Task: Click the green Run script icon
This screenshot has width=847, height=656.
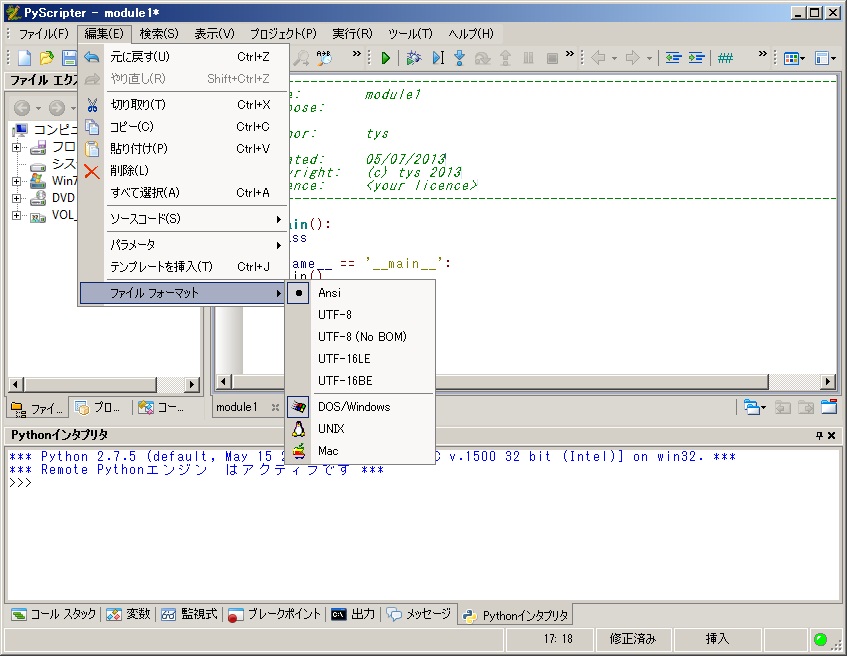Action: click(x=386, y=58)
